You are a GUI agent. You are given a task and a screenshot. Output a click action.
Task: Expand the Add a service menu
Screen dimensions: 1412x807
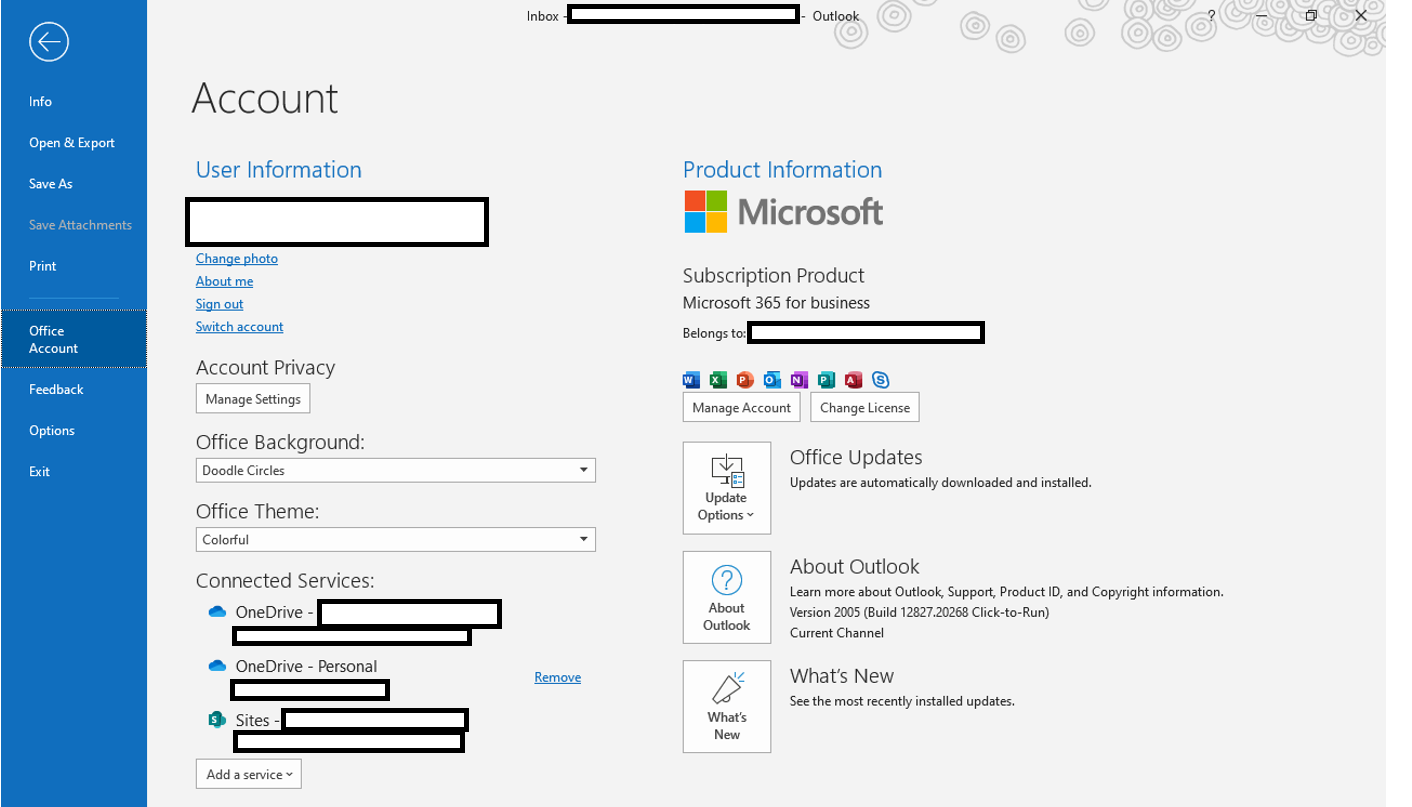(249, 774)
